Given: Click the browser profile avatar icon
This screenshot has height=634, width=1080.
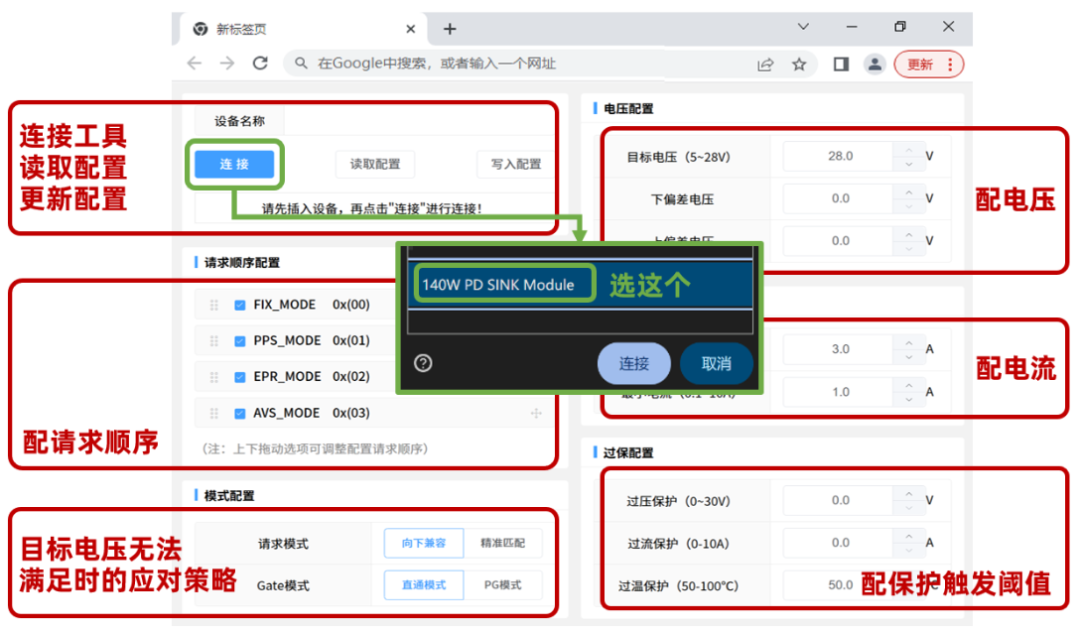Looking at the screenshot, I should click(x=875, y=62).
